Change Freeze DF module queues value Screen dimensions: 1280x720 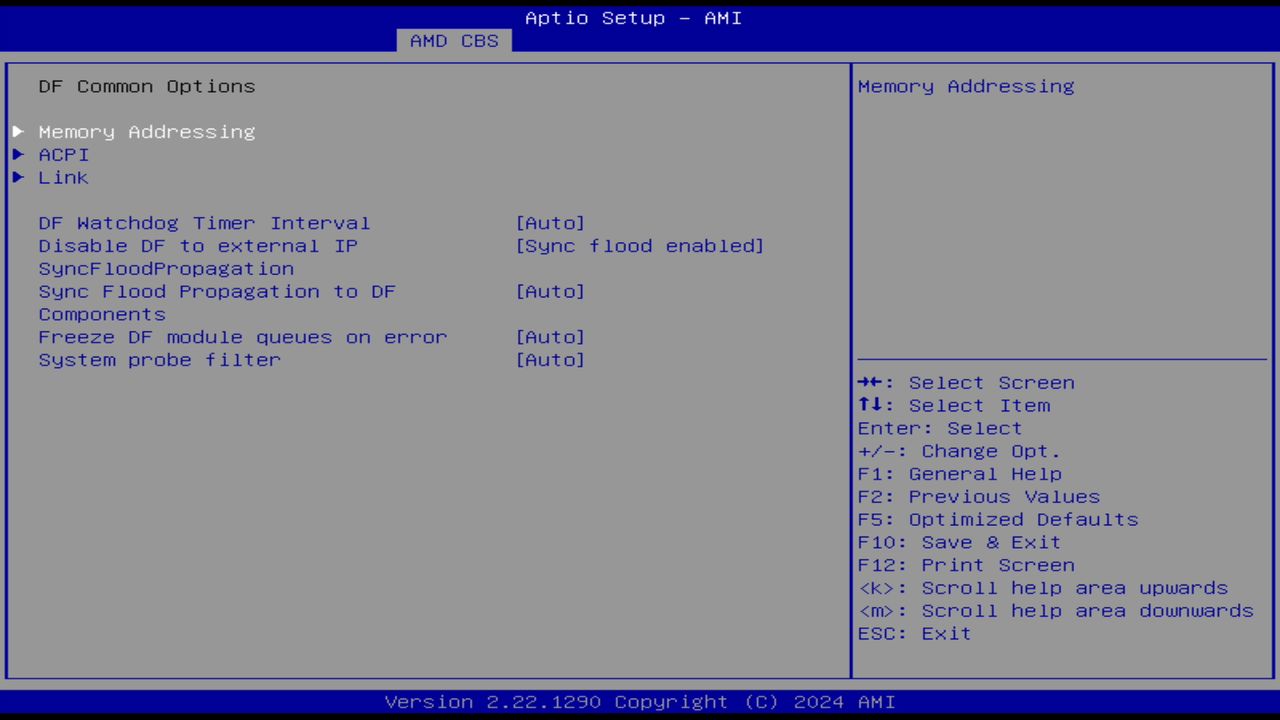[x=550, y=337]
